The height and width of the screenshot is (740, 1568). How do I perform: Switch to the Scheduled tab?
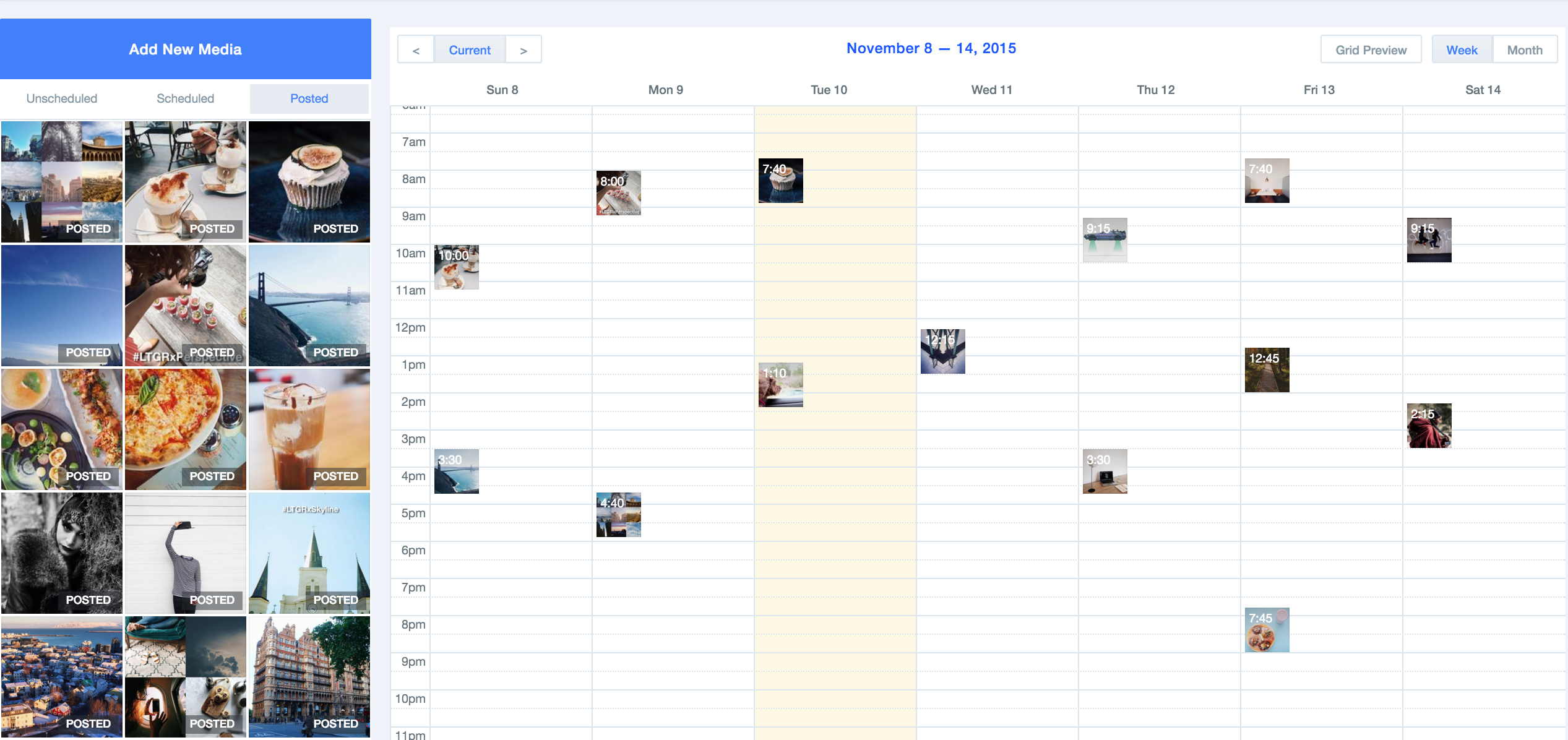[185, 98]
